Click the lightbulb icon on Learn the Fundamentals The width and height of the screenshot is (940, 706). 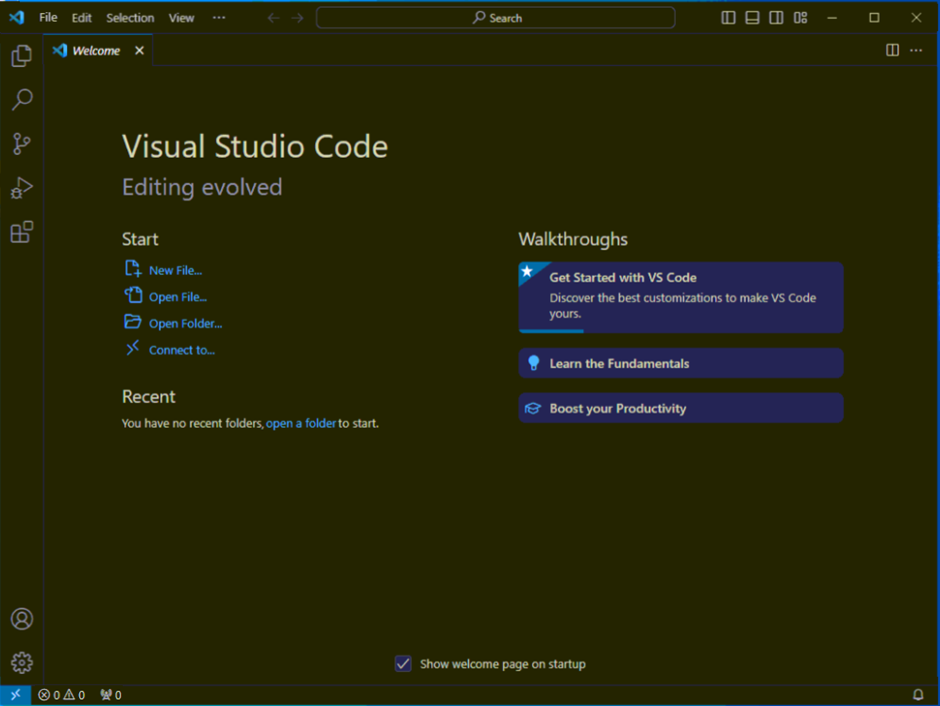tap(533, 363)
